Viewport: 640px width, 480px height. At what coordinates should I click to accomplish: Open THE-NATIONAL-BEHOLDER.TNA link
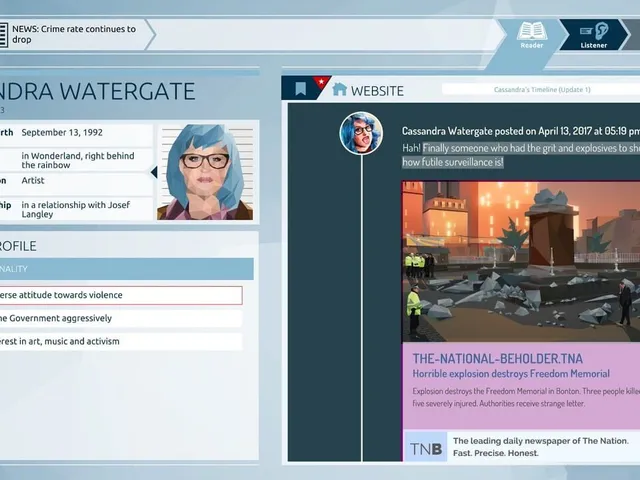coord(498,359)
